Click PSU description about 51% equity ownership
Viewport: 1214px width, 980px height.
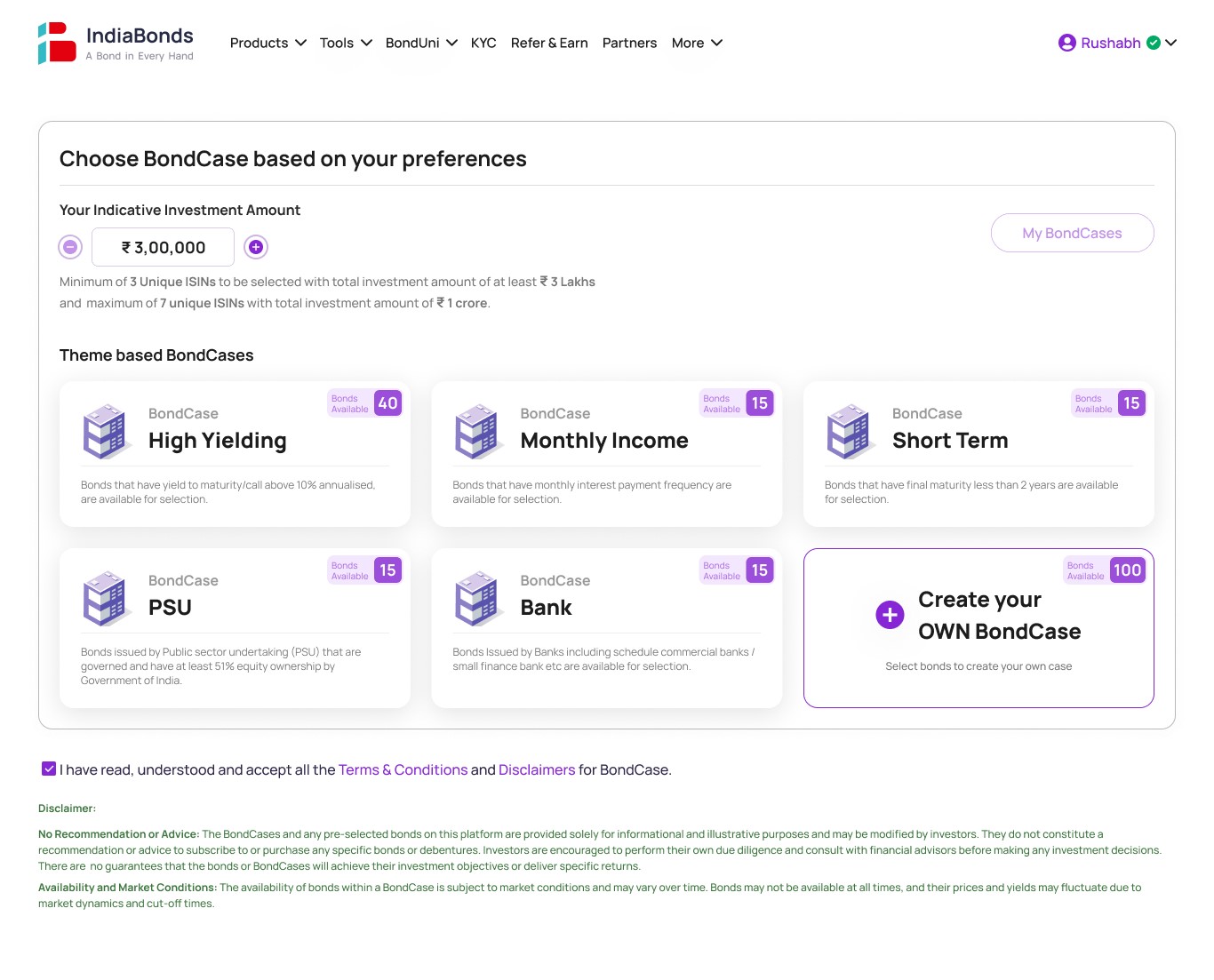(220, 666)
